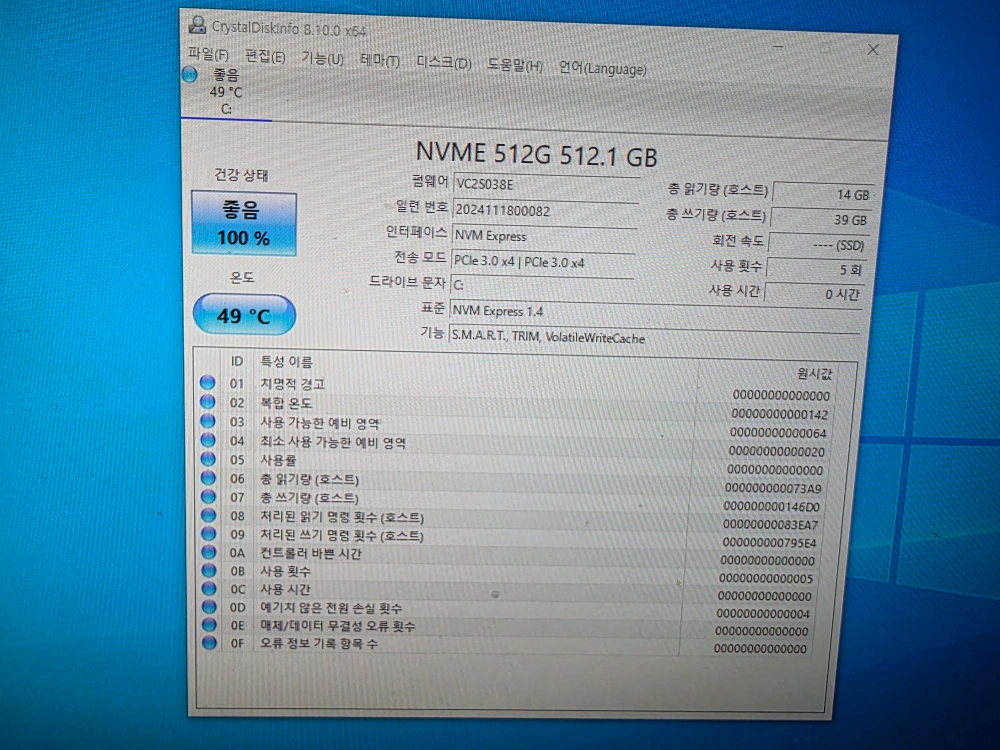Click the firmware field VC2S038E
Image resolution: width=1000 pixels, height=750 pixels.
tap(545, 184)
